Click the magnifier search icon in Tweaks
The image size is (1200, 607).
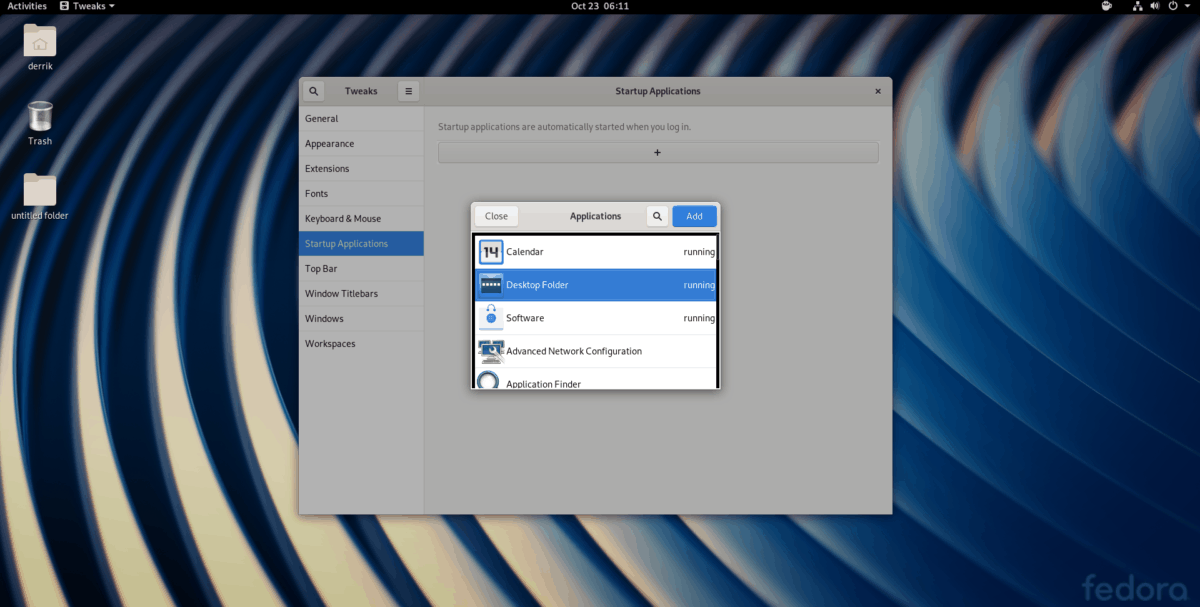pos(313,90)
